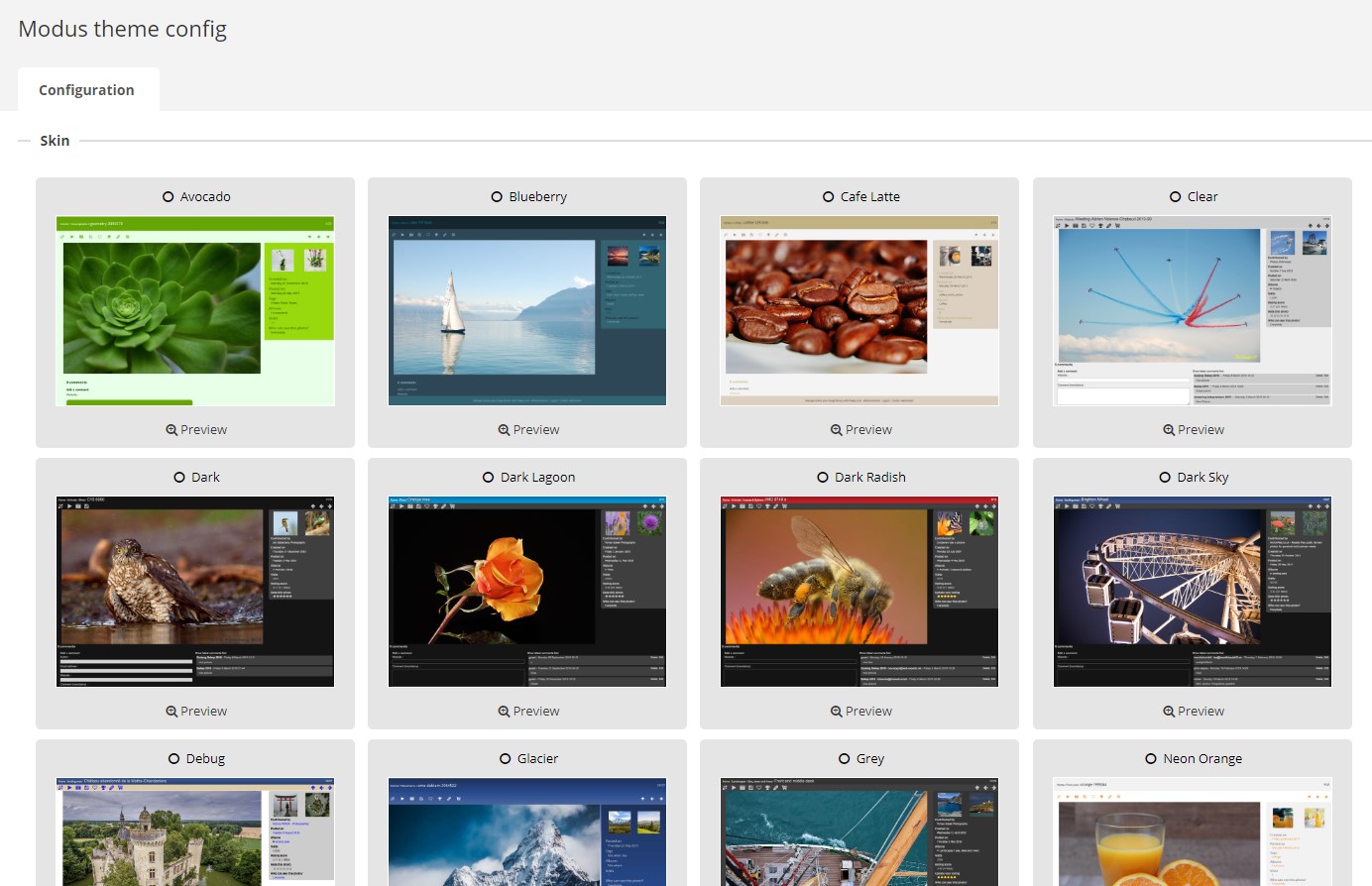
Task: Click the magnifier icon under Cafe Latte
Action: pos(837,430)
